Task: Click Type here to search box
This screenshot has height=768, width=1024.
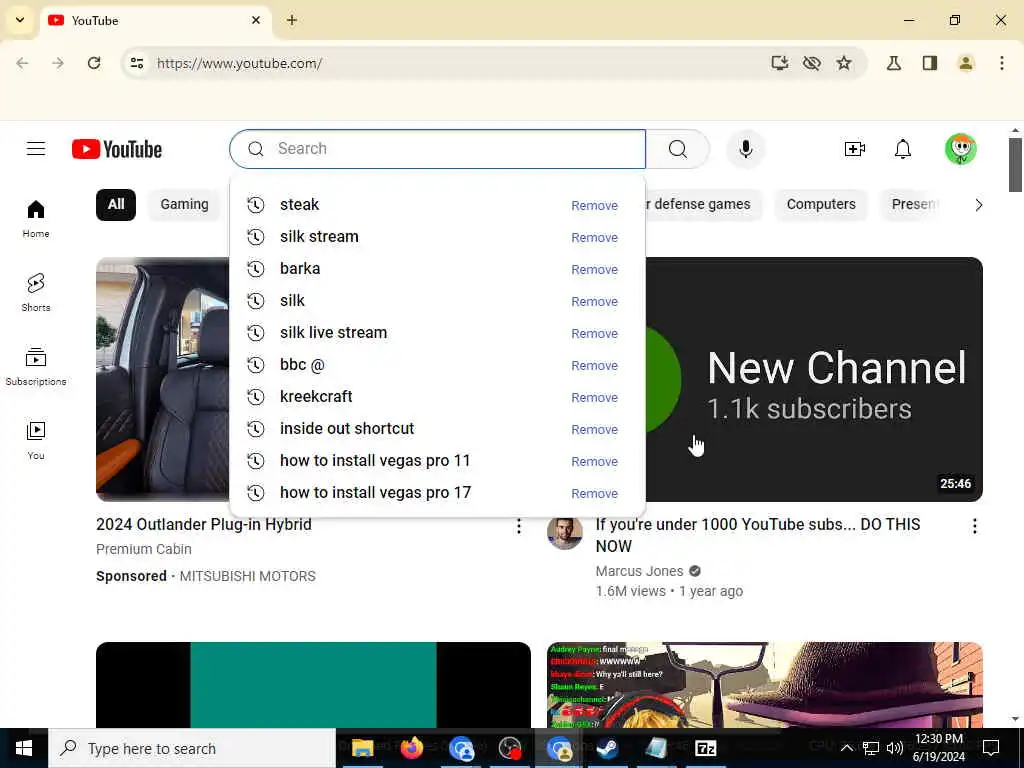Action: click(192, 748)
